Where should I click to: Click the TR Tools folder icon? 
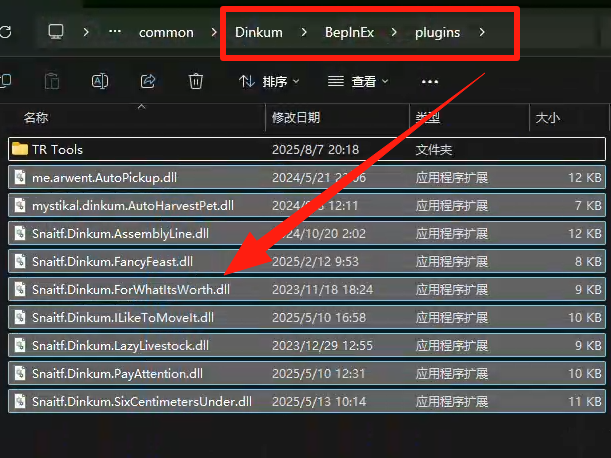click(20, 149)
